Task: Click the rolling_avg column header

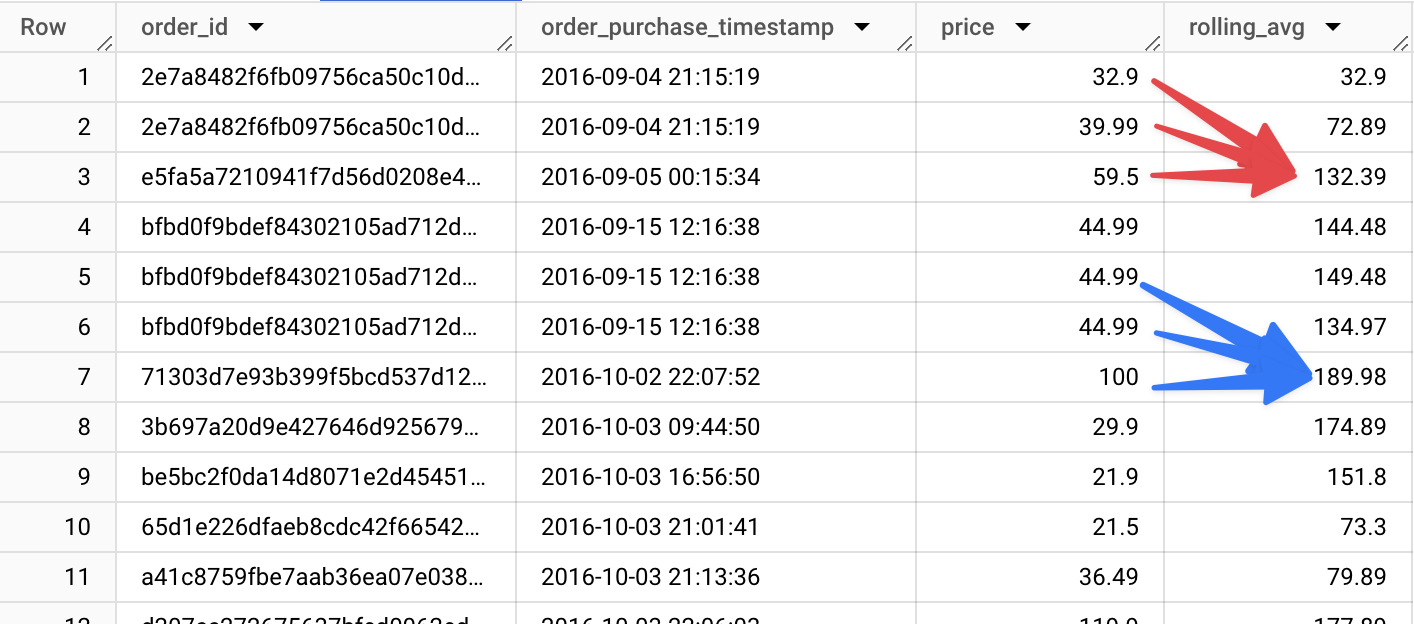Action: click(1246, 28)
